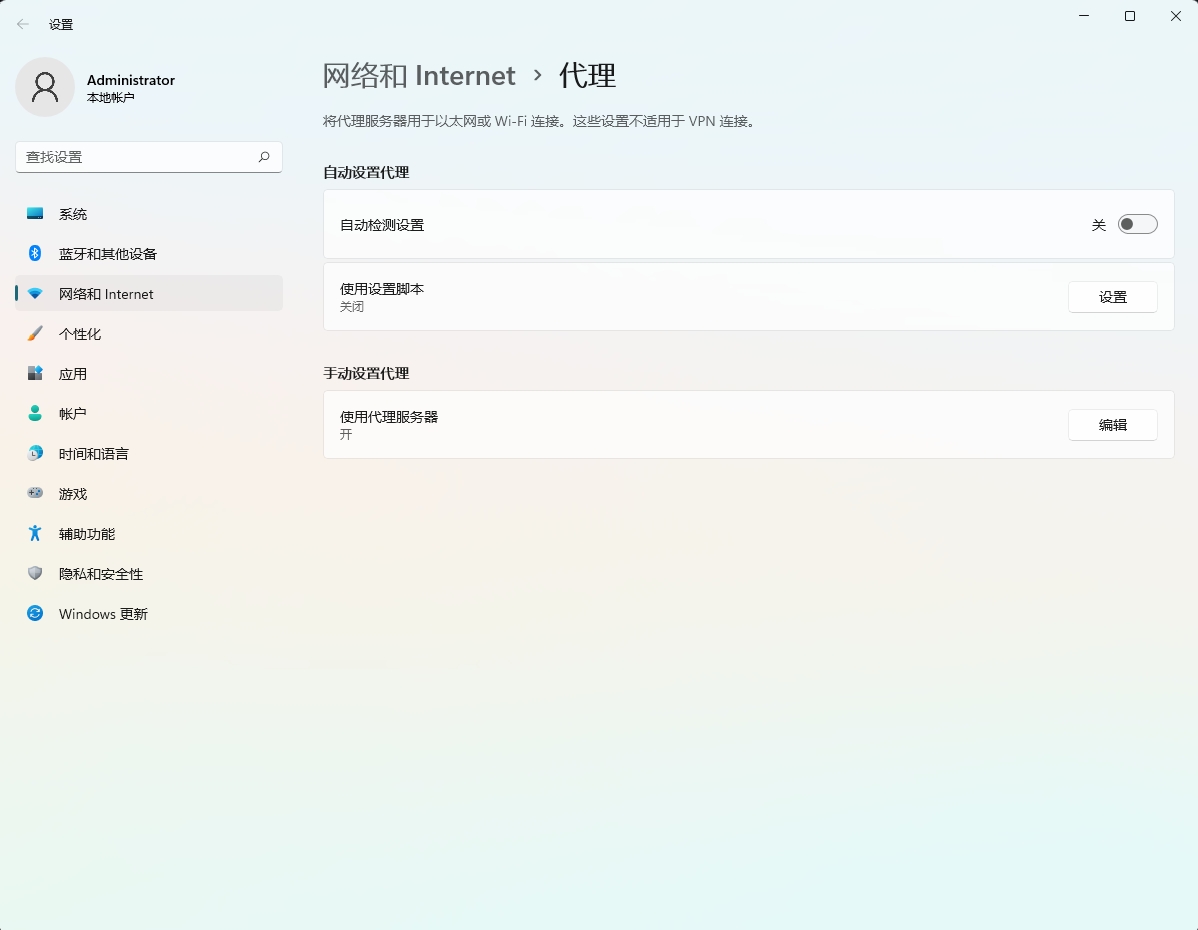Click the 代理 page title
This screenshot has height=930, width=1198.
[588, 76]
